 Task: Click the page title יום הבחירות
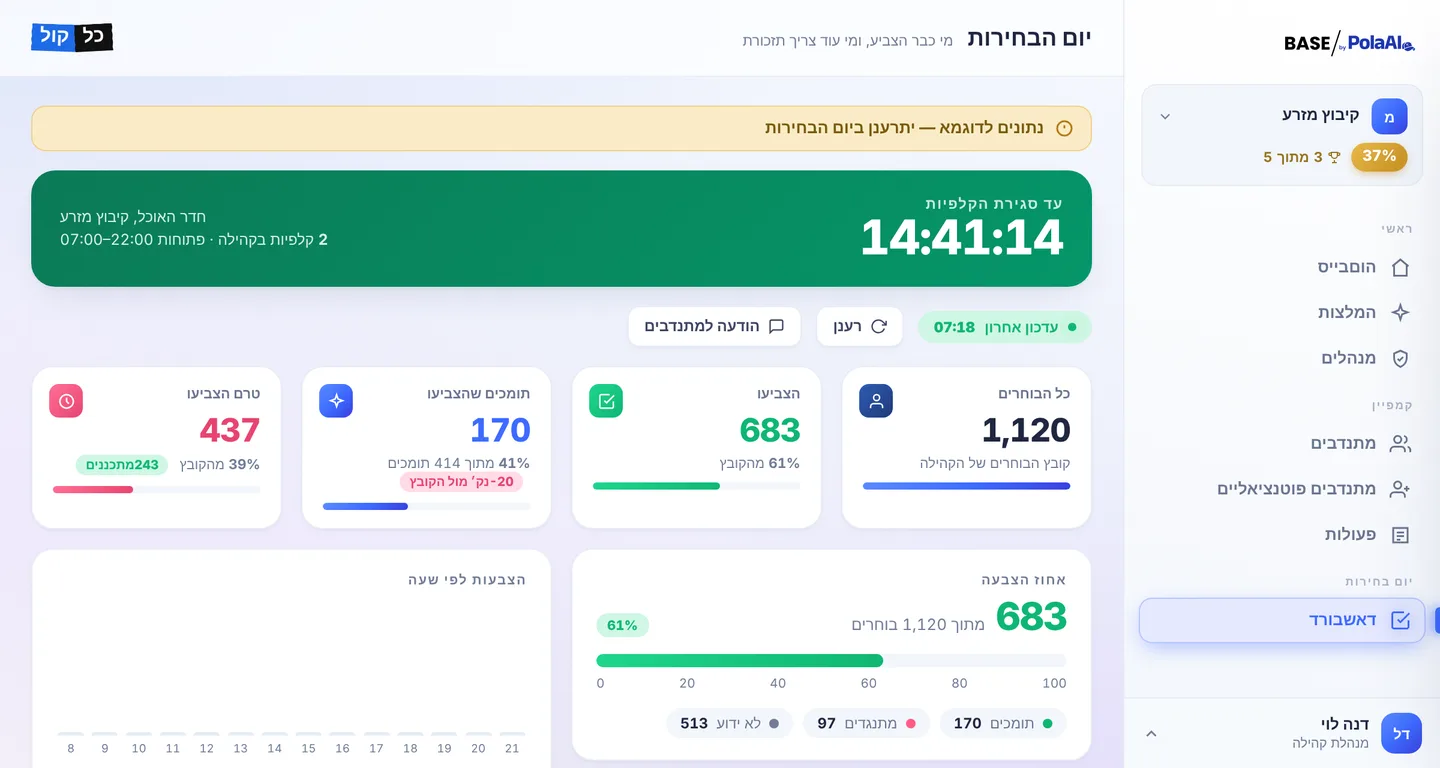click(1029, 39)
